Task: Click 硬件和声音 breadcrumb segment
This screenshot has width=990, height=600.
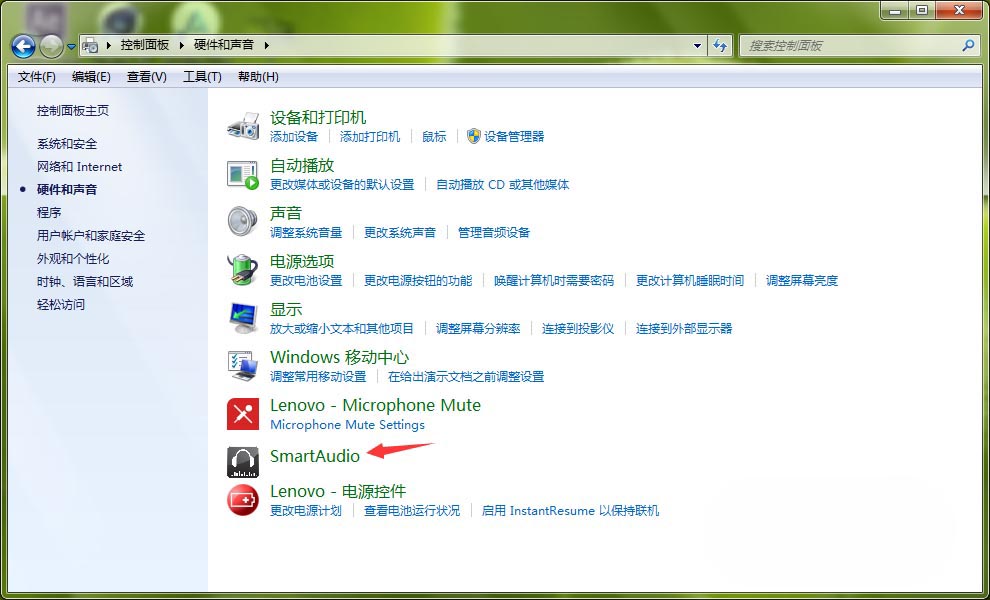Action: pos(224,45)
